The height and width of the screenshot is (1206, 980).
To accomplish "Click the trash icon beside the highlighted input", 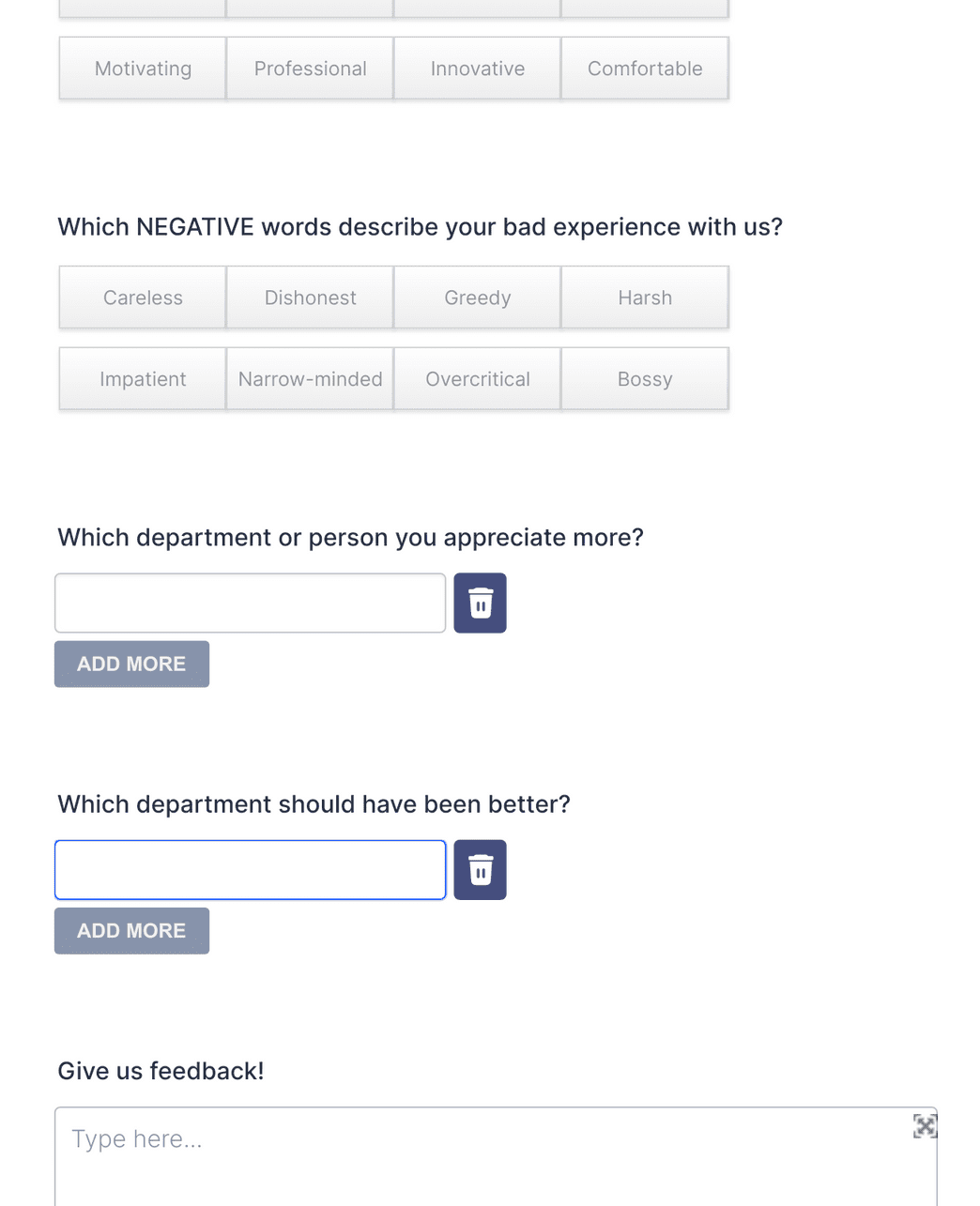I will coord(480,869).
